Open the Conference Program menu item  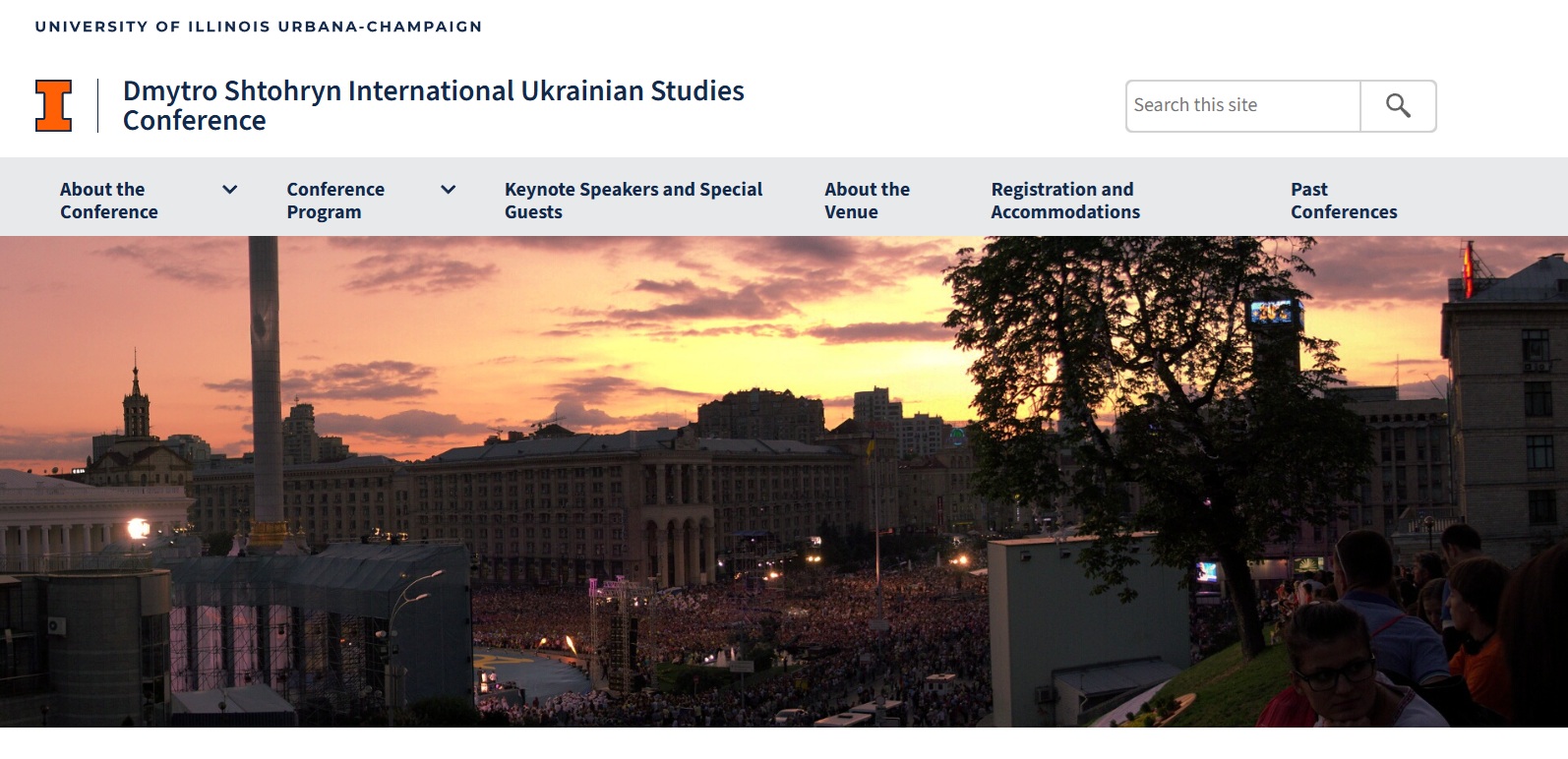coord(334,201)
